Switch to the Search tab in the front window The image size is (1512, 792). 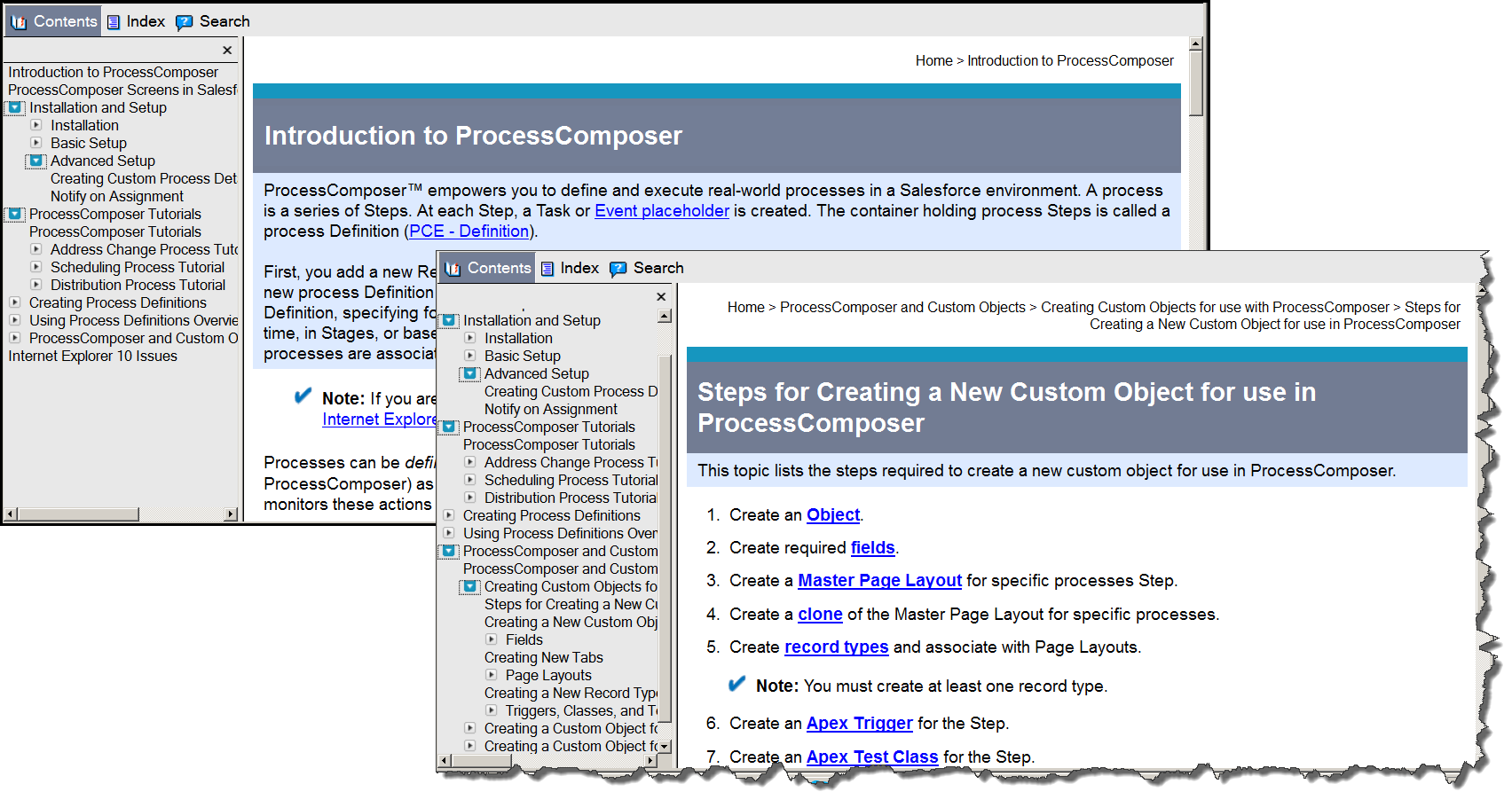[647, 268]
